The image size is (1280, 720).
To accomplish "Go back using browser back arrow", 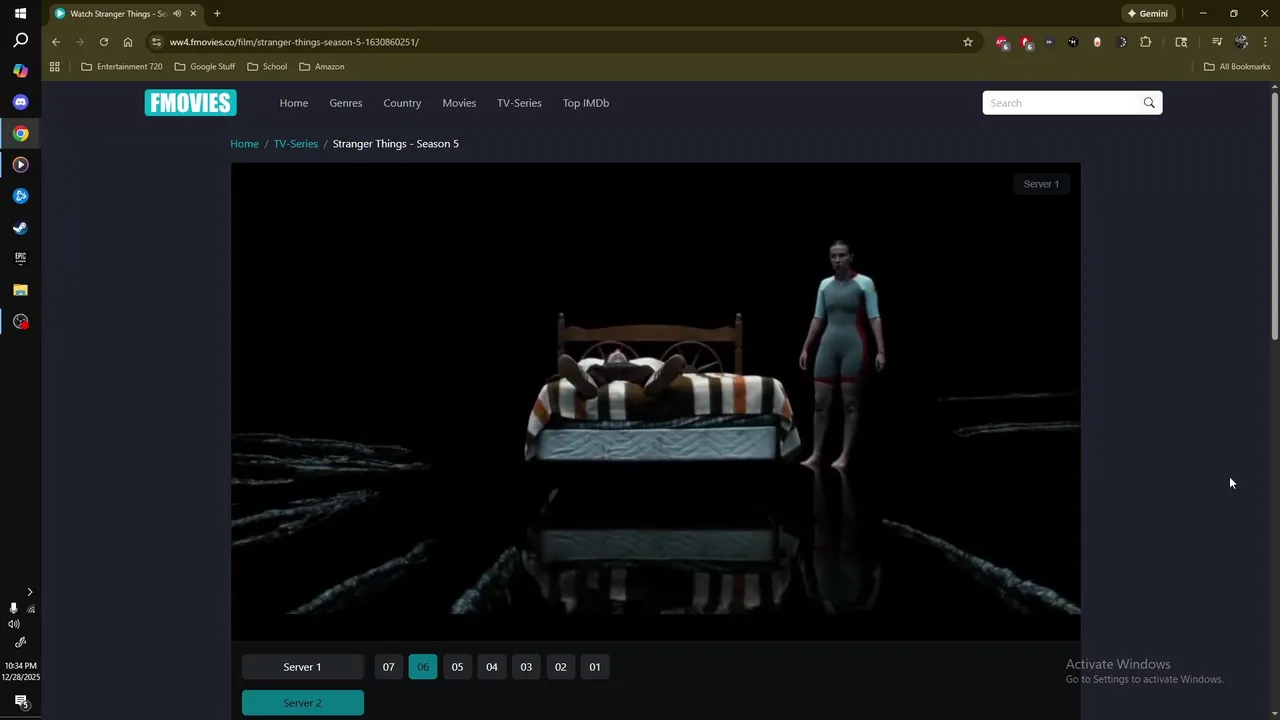I will point(56,42).
